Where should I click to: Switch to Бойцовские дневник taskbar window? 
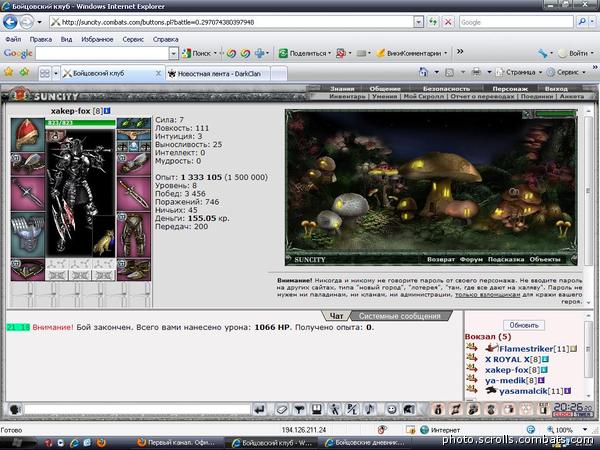point(365,443)
